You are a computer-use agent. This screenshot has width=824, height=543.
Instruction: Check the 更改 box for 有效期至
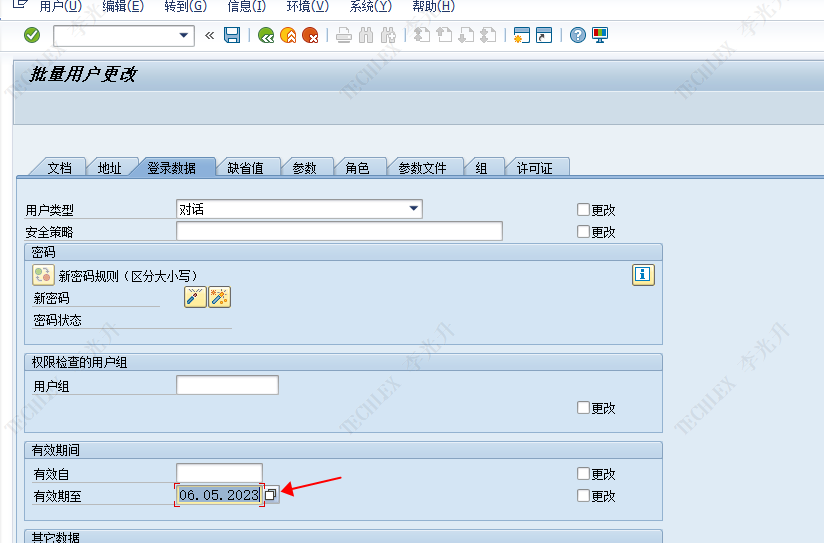click(583, 496)
